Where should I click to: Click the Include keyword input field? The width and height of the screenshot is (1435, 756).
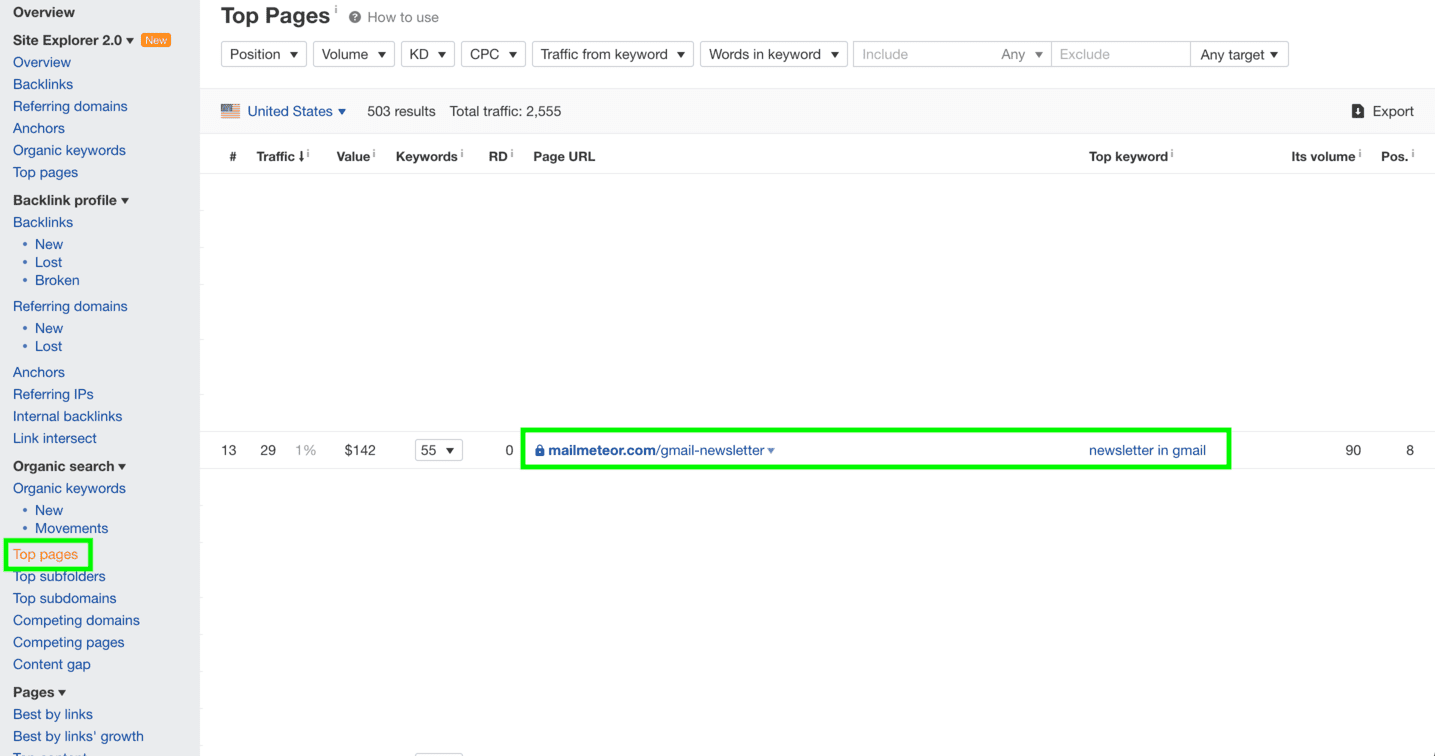coord(924,54)
